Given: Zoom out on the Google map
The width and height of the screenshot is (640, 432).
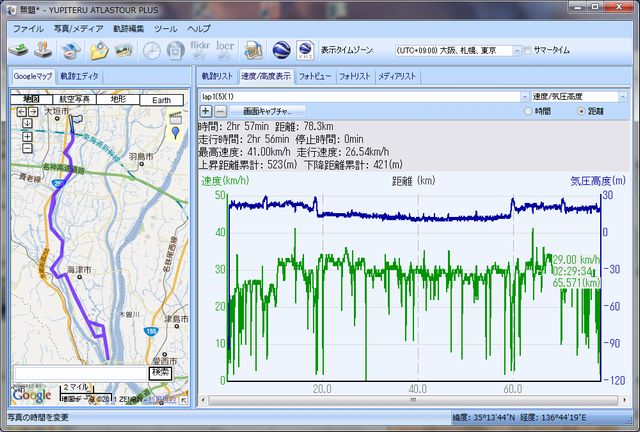Looking at the screenshot, I should click(27, 148).
